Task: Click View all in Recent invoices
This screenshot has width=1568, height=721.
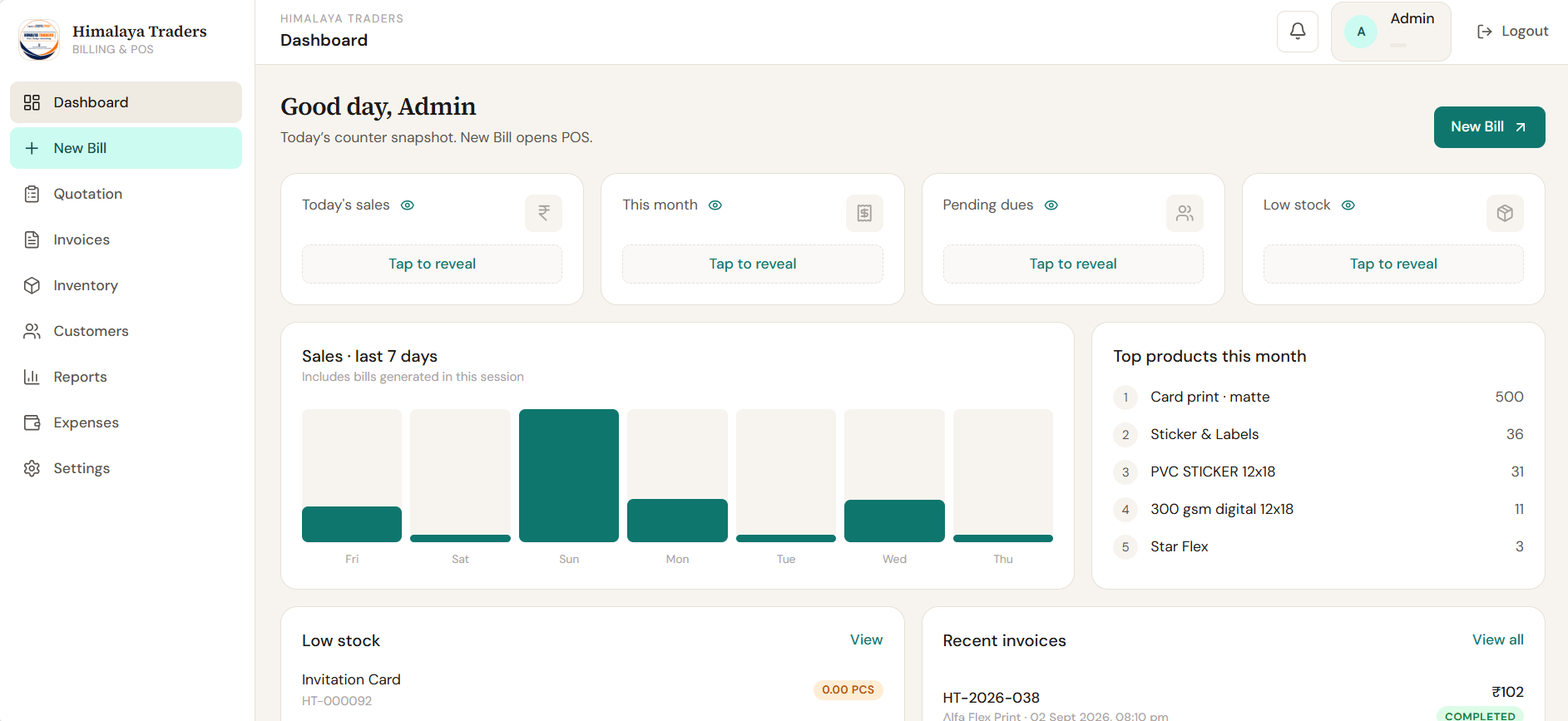Action: [x=1497, y=640]
